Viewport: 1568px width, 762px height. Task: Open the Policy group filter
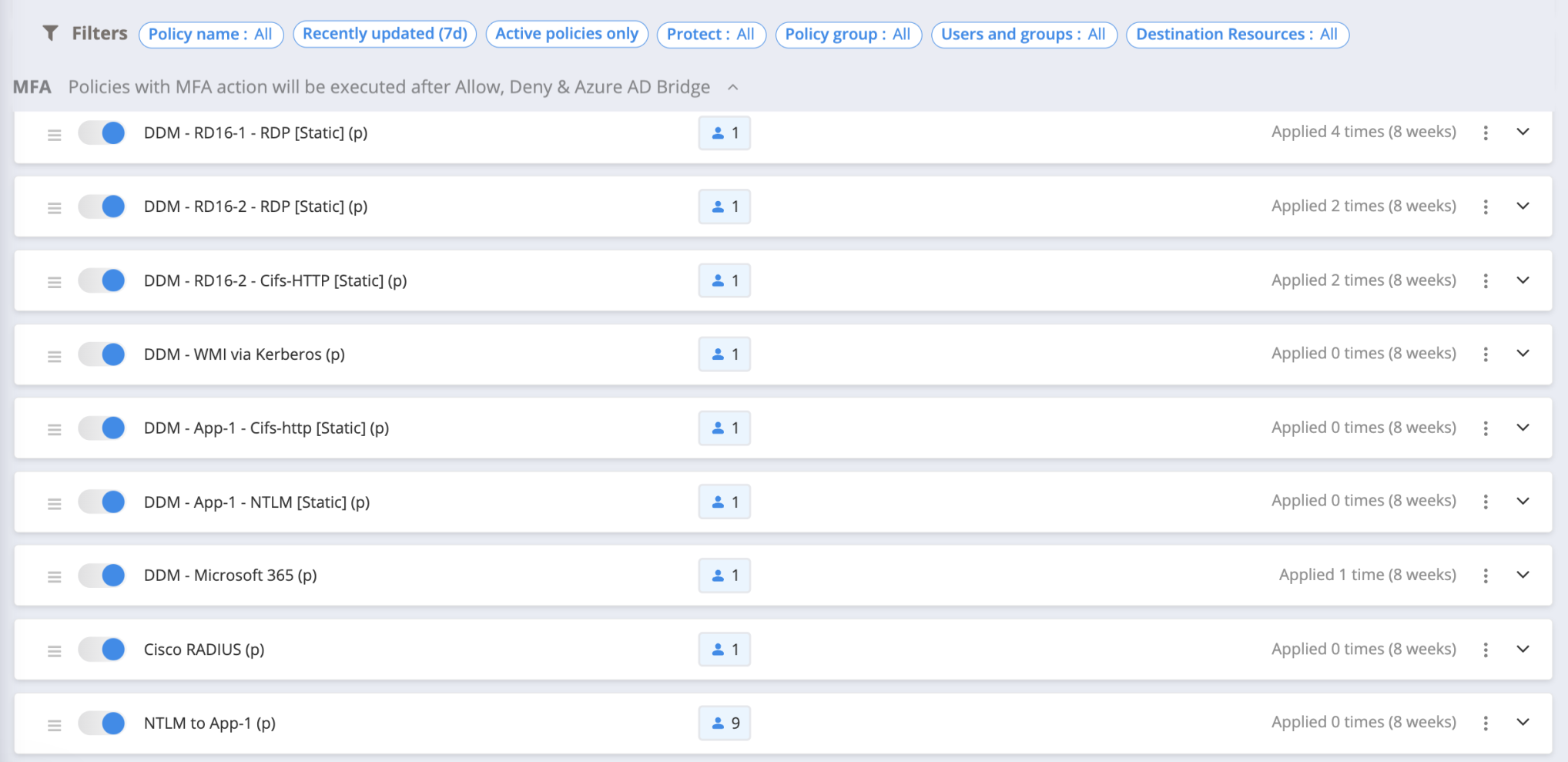[847, 35]
